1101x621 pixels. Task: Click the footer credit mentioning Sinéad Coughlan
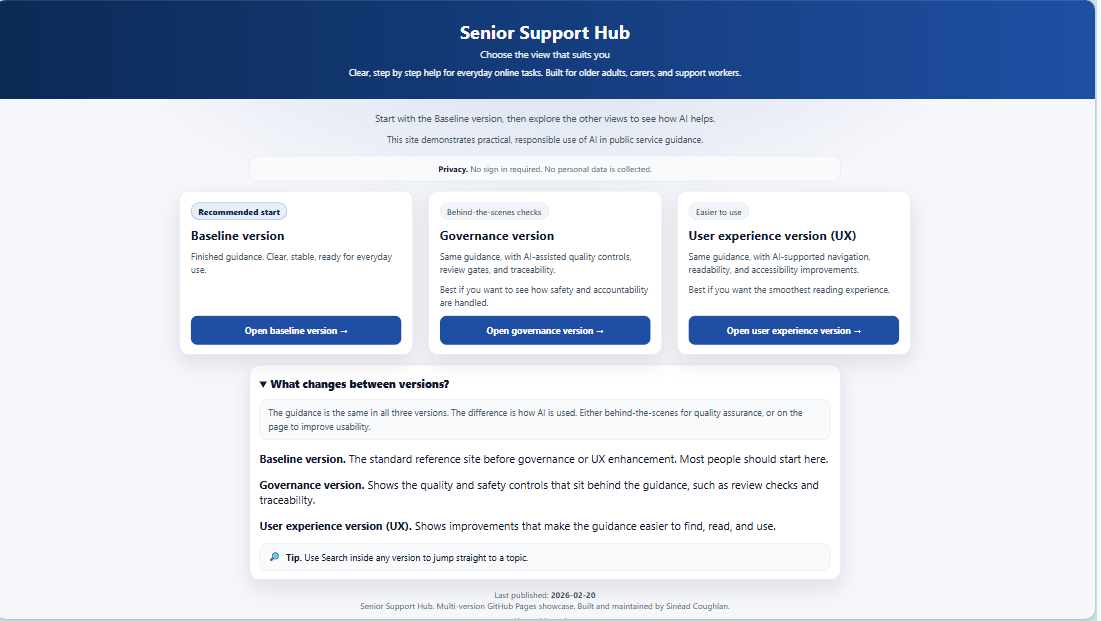click(x=545, y=605)
